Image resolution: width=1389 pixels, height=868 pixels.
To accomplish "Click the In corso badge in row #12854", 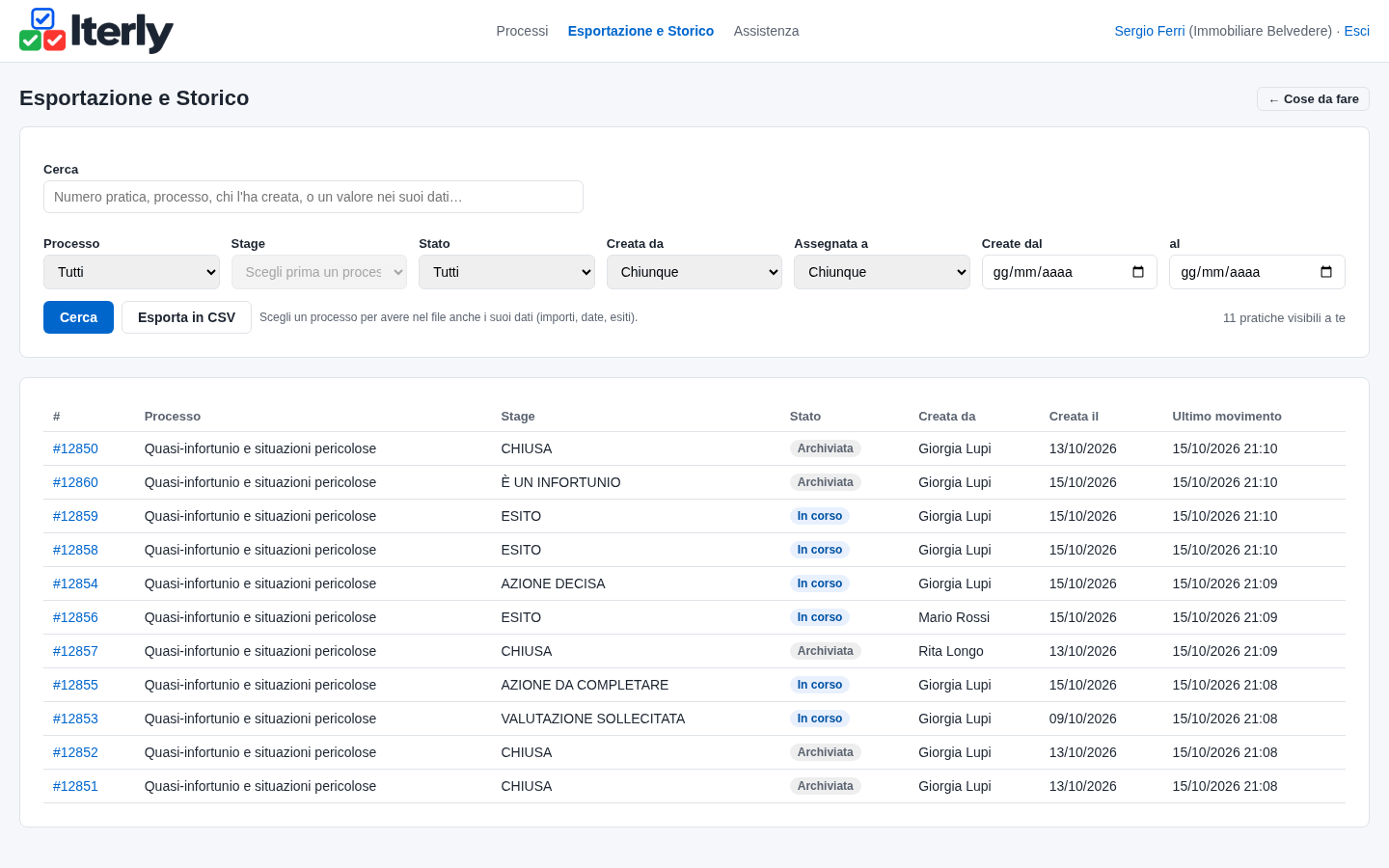I will click(x=820, y=583).
